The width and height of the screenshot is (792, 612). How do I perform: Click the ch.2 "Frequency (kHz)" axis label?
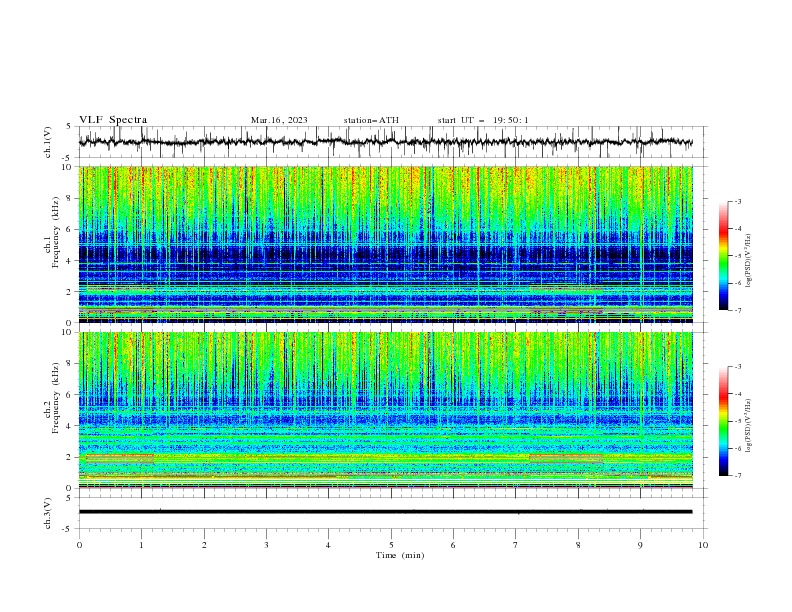point(55,398)
